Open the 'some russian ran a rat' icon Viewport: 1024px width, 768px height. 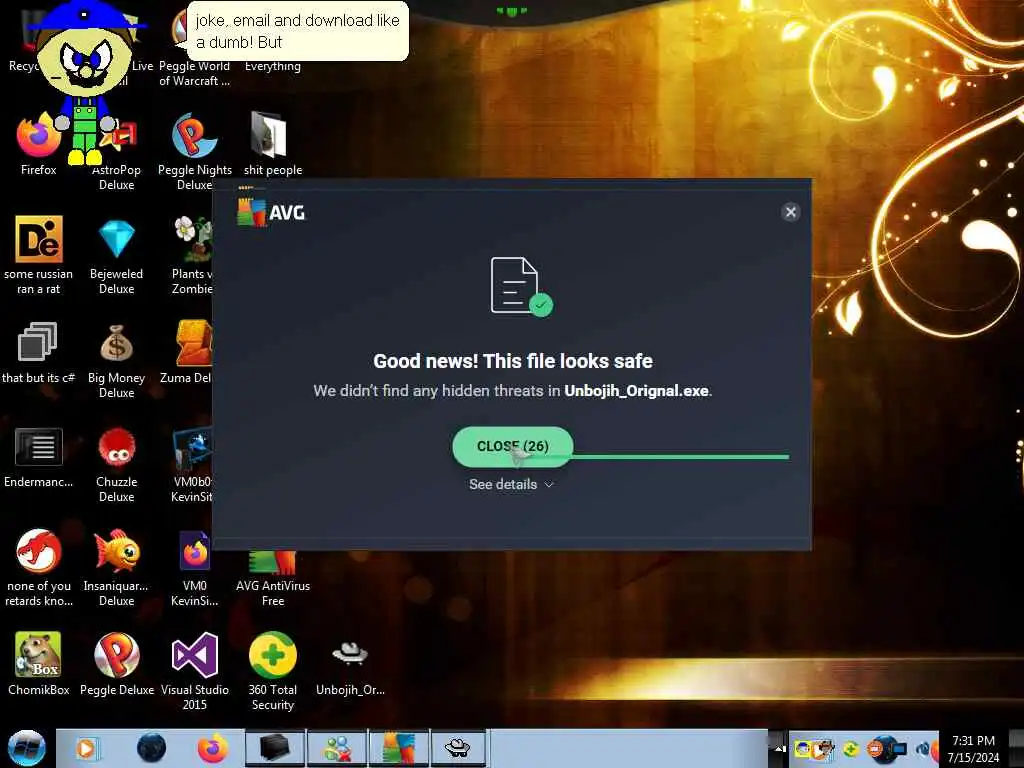tap(39, 255)
